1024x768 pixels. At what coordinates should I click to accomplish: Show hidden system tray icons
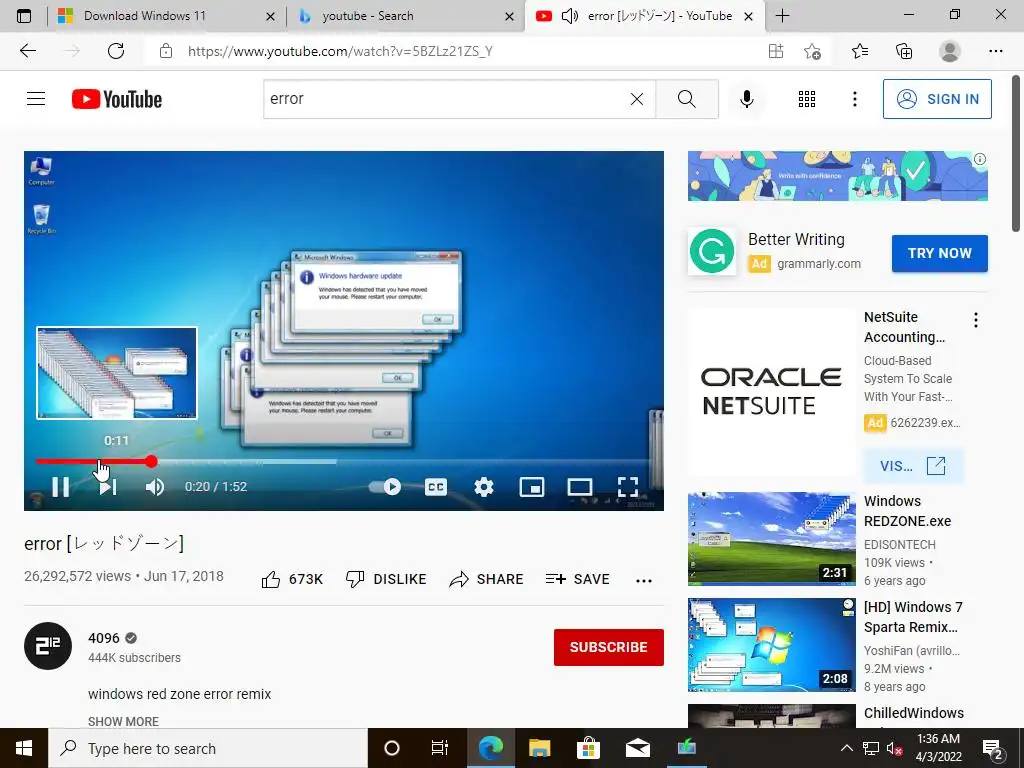click(x=846, y=748)
